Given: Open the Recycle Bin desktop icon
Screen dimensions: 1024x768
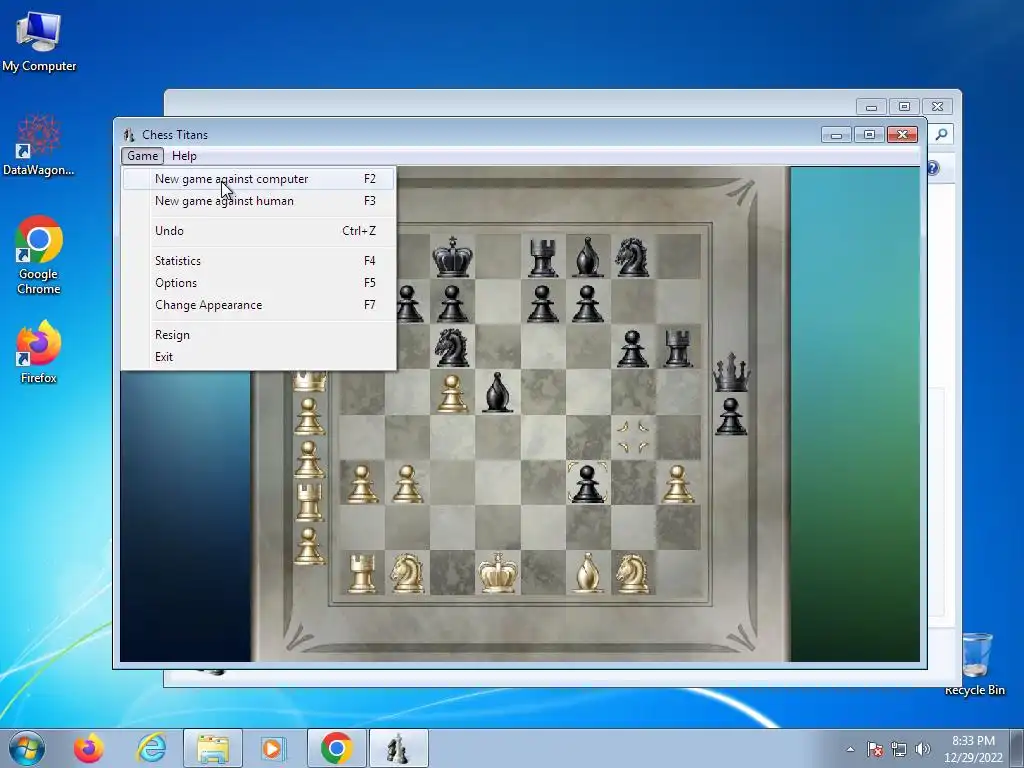Looking at the screenshot, I should coord(975,664).
